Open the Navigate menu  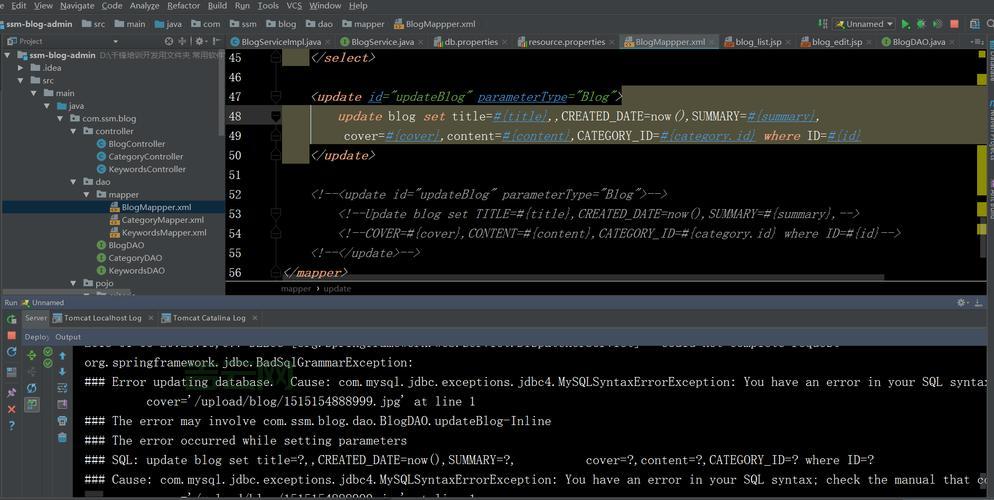click(x=77, y=6)
